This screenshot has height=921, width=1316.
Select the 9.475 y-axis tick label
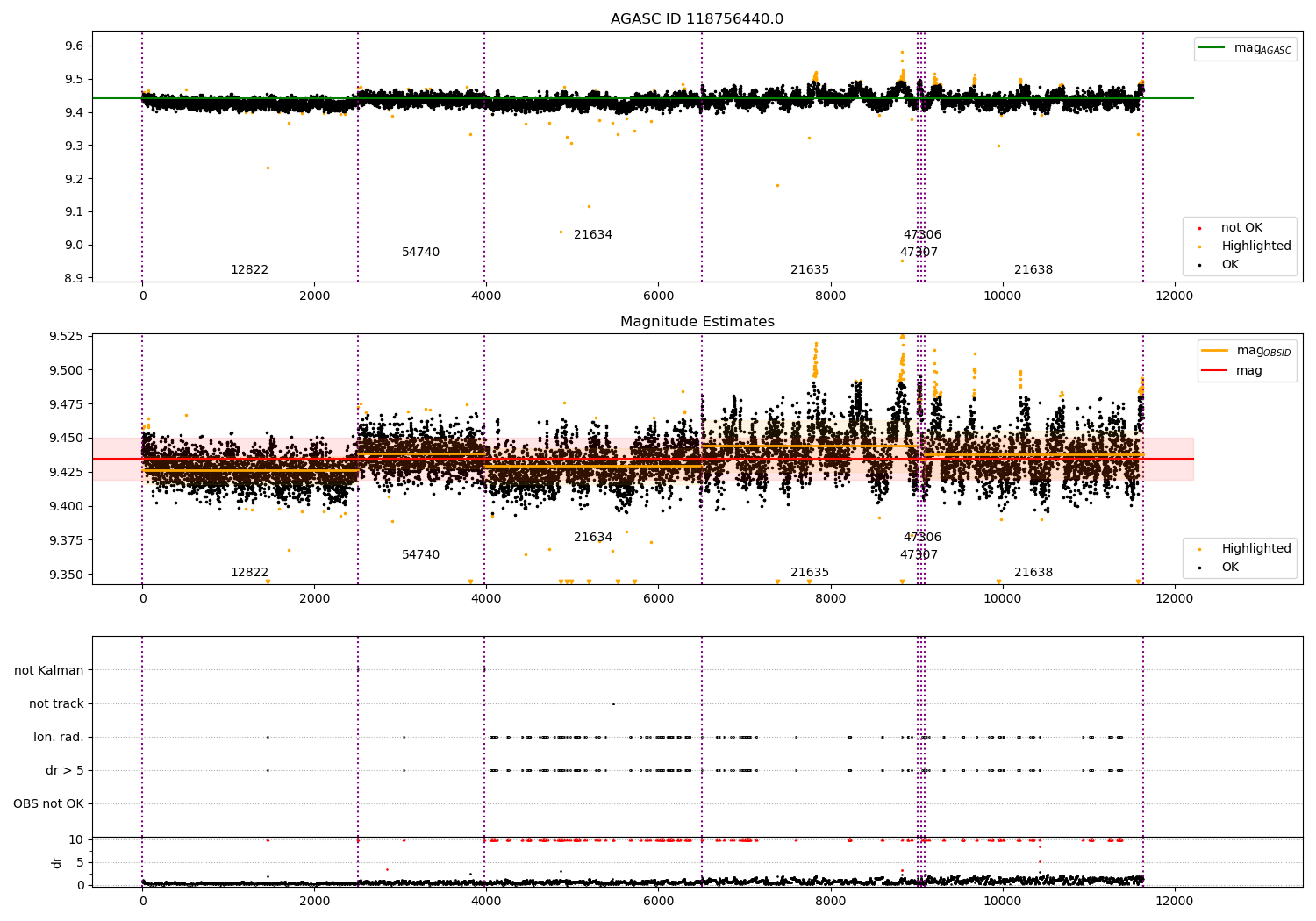68,404
